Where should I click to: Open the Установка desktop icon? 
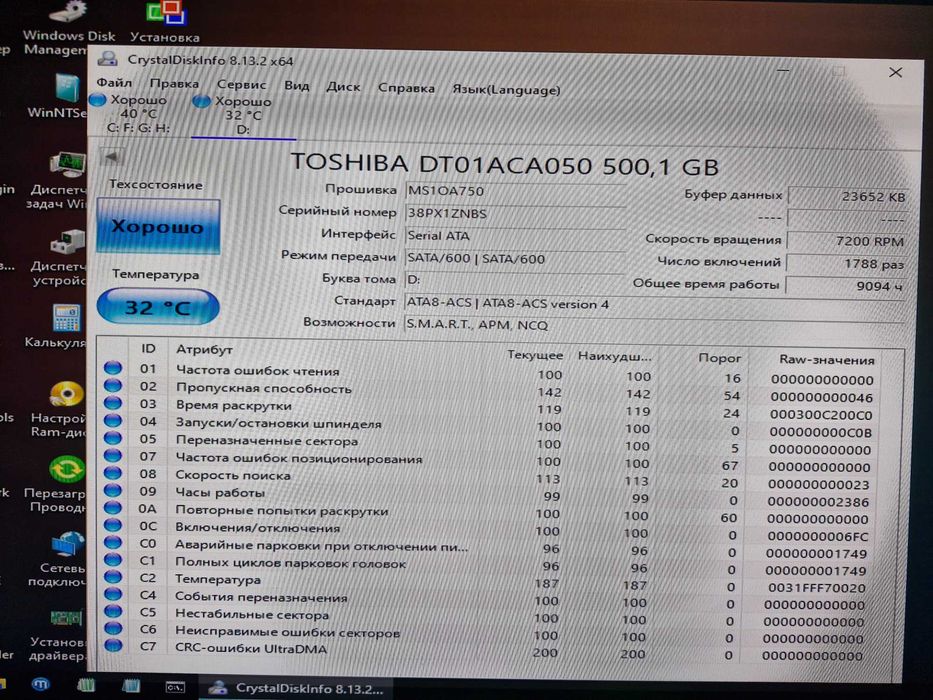pos(165,22)
